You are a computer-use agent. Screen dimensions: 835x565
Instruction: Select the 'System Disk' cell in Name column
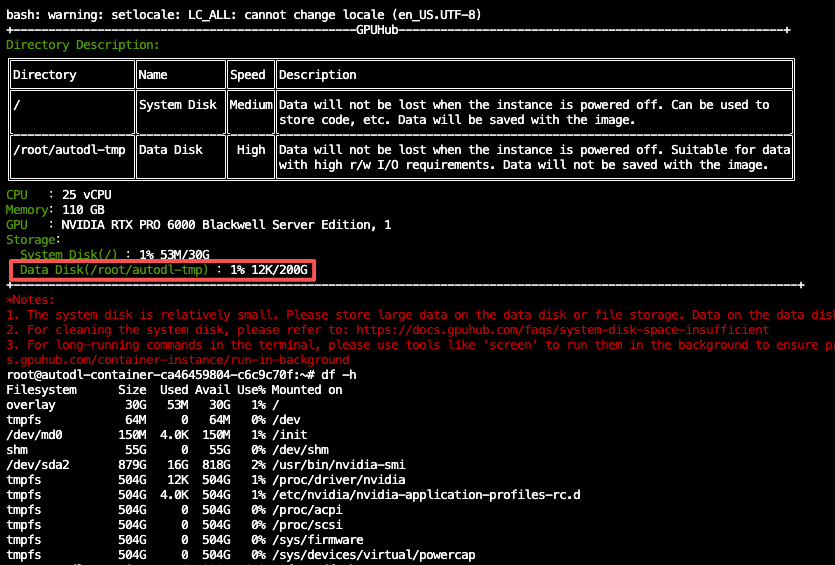tap(178, 105)
